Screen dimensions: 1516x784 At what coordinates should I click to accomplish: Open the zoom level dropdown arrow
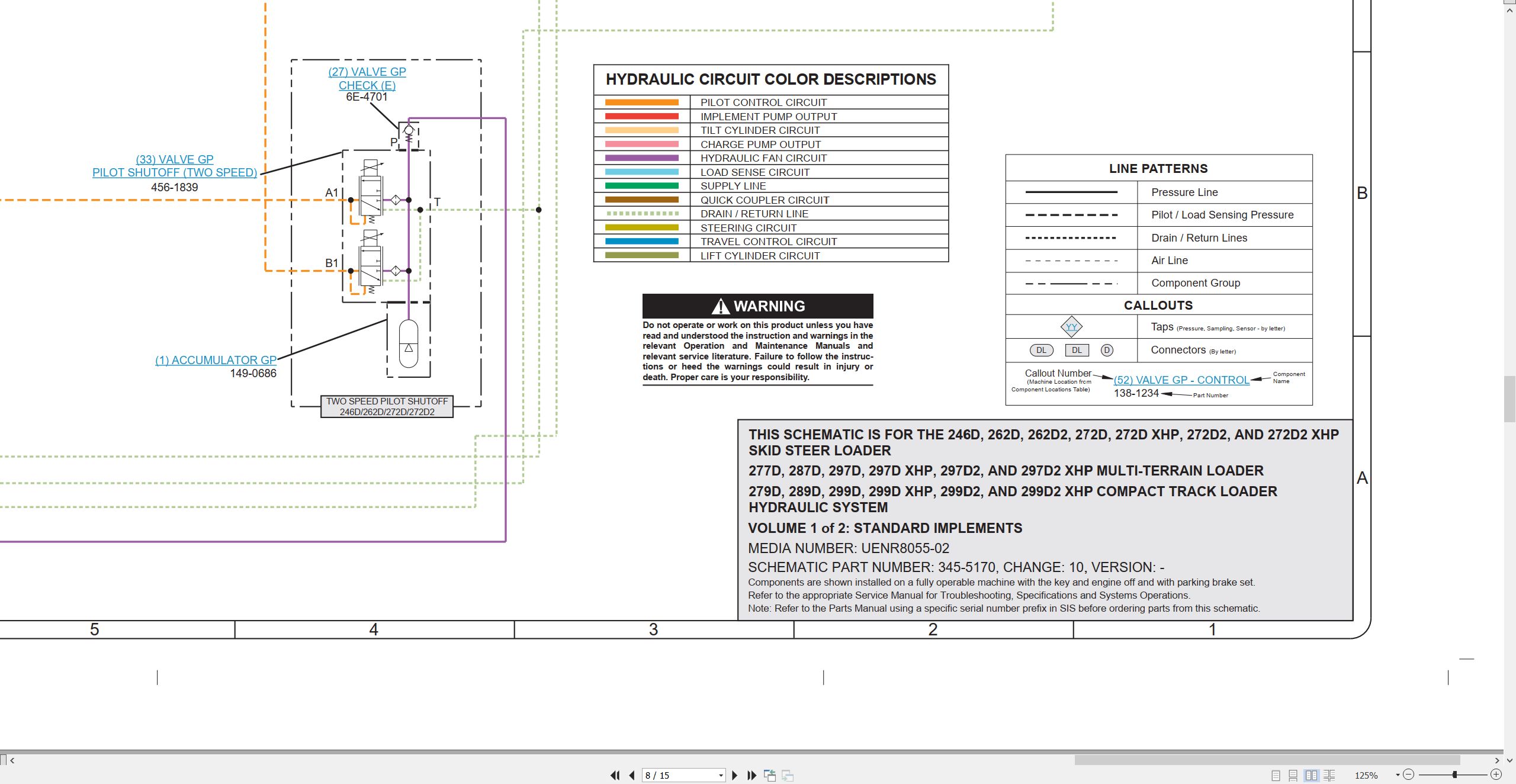point(1398,775)
